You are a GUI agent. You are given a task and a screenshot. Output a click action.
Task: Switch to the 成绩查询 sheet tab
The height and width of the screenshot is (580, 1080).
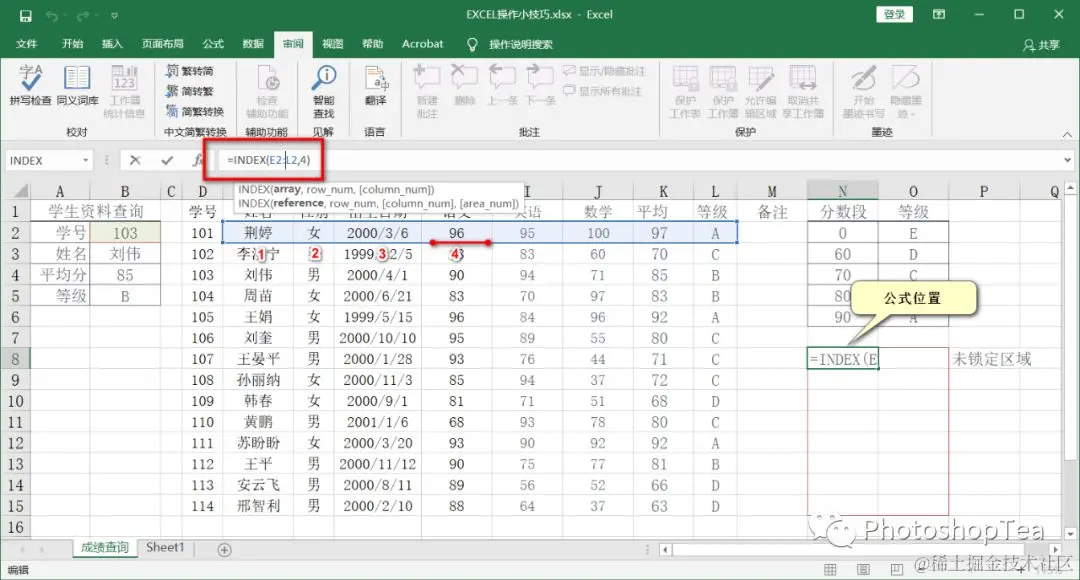pyautogui.click(x=105, y=548)
